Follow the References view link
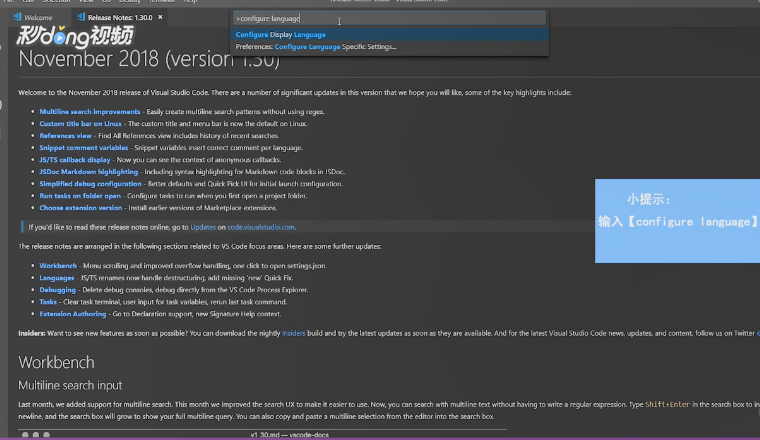760x440 pixels. pyautogui.click(x=65, y=136)
